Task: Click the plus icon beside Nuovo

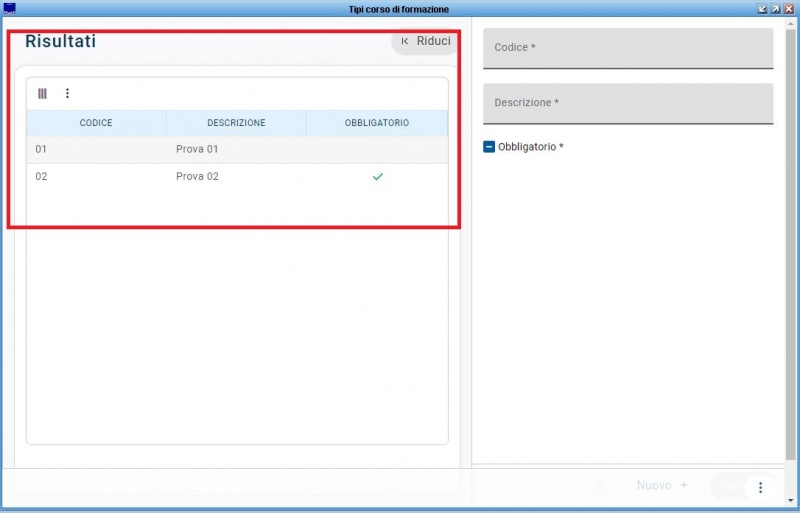Action: [684, 485]
